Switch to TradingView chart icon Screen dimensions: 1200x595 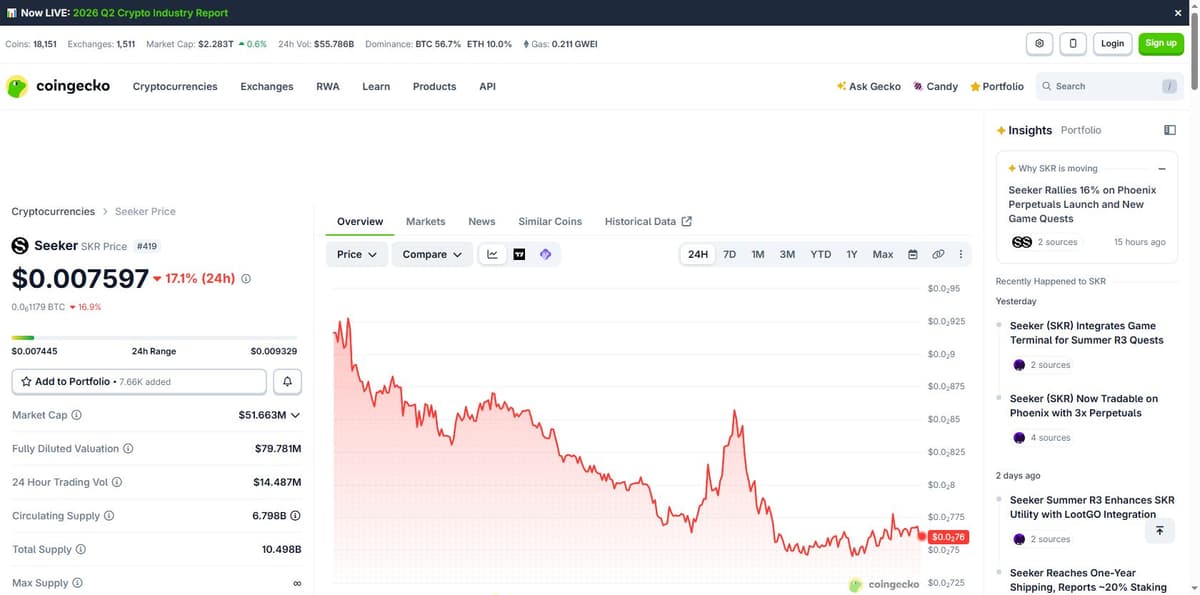click(x=519, y=254)
